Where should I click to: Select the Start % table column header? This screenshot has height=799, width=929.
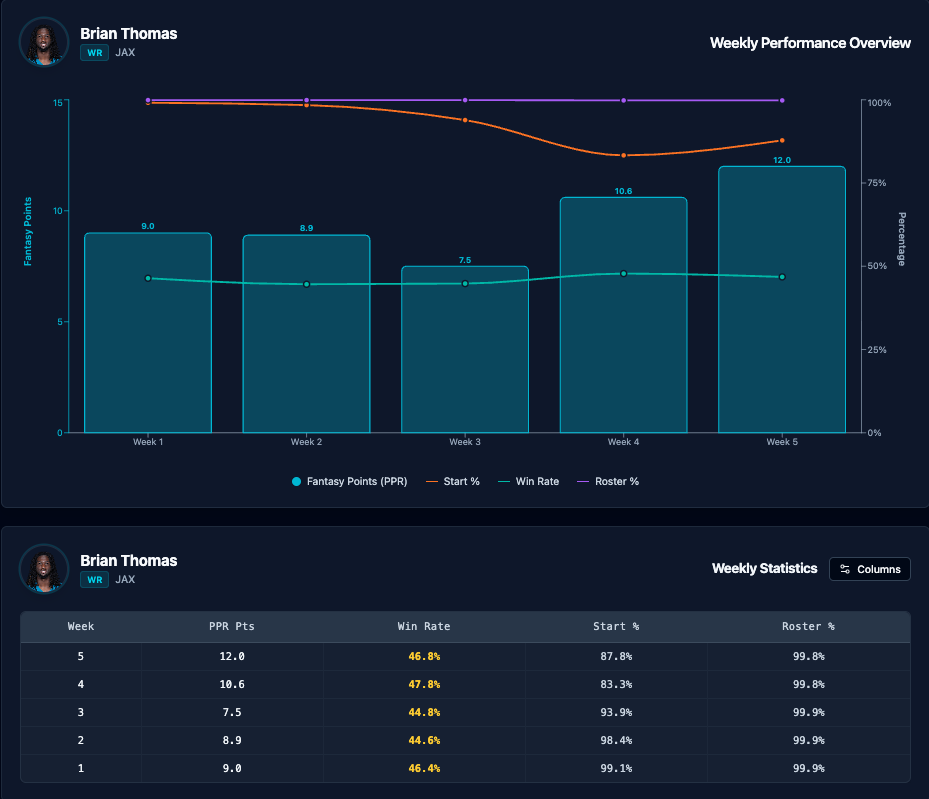pos(615,627)
